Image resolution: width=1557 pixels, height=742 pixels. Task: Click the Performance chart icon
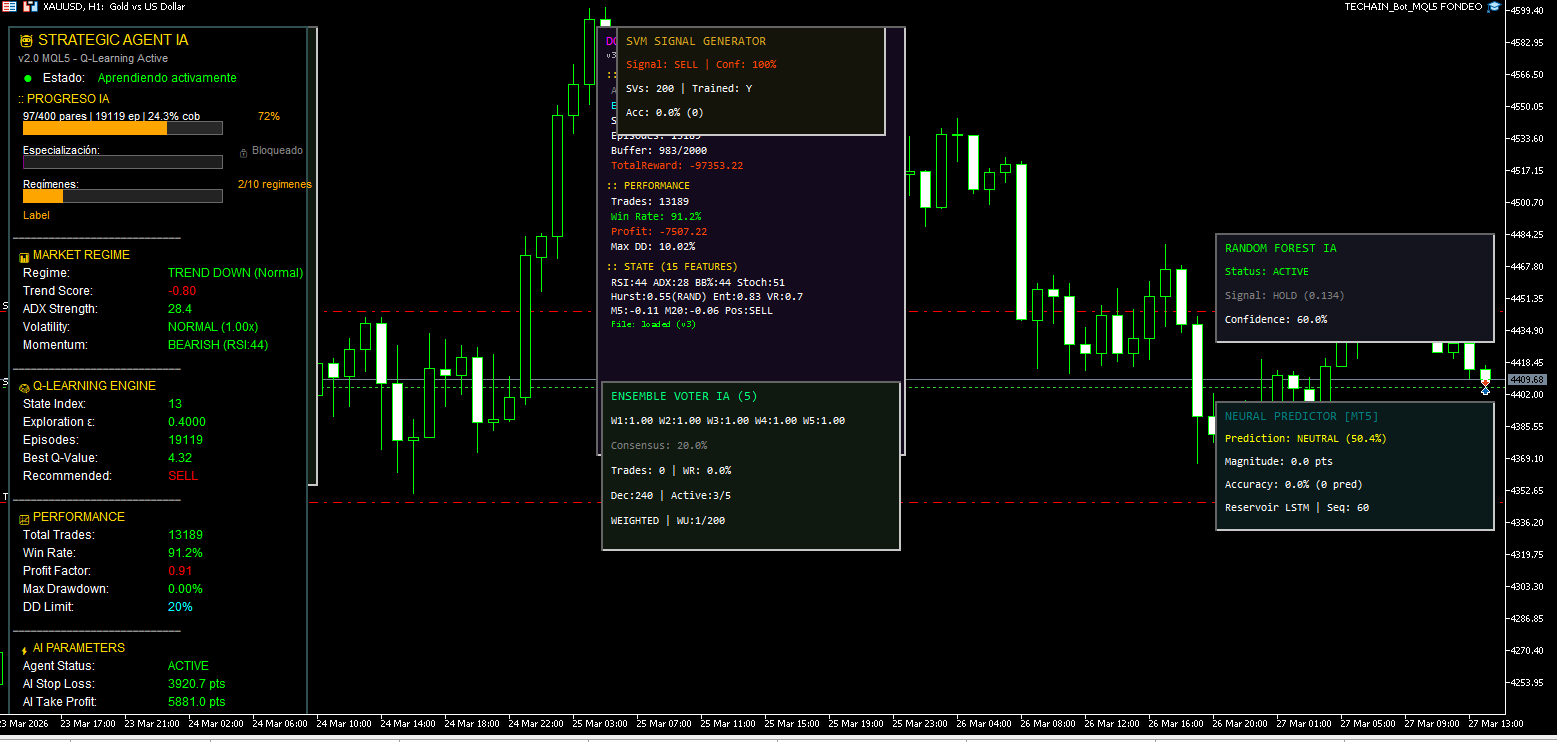(25, 518)
